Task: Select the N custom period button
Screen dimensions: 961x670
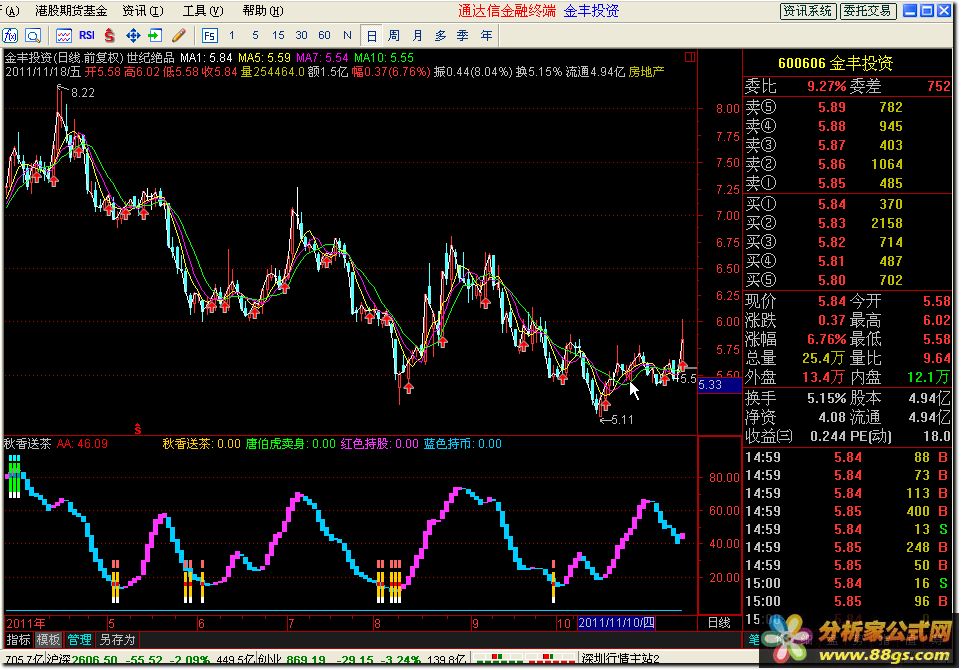Action: pos(347,36)
